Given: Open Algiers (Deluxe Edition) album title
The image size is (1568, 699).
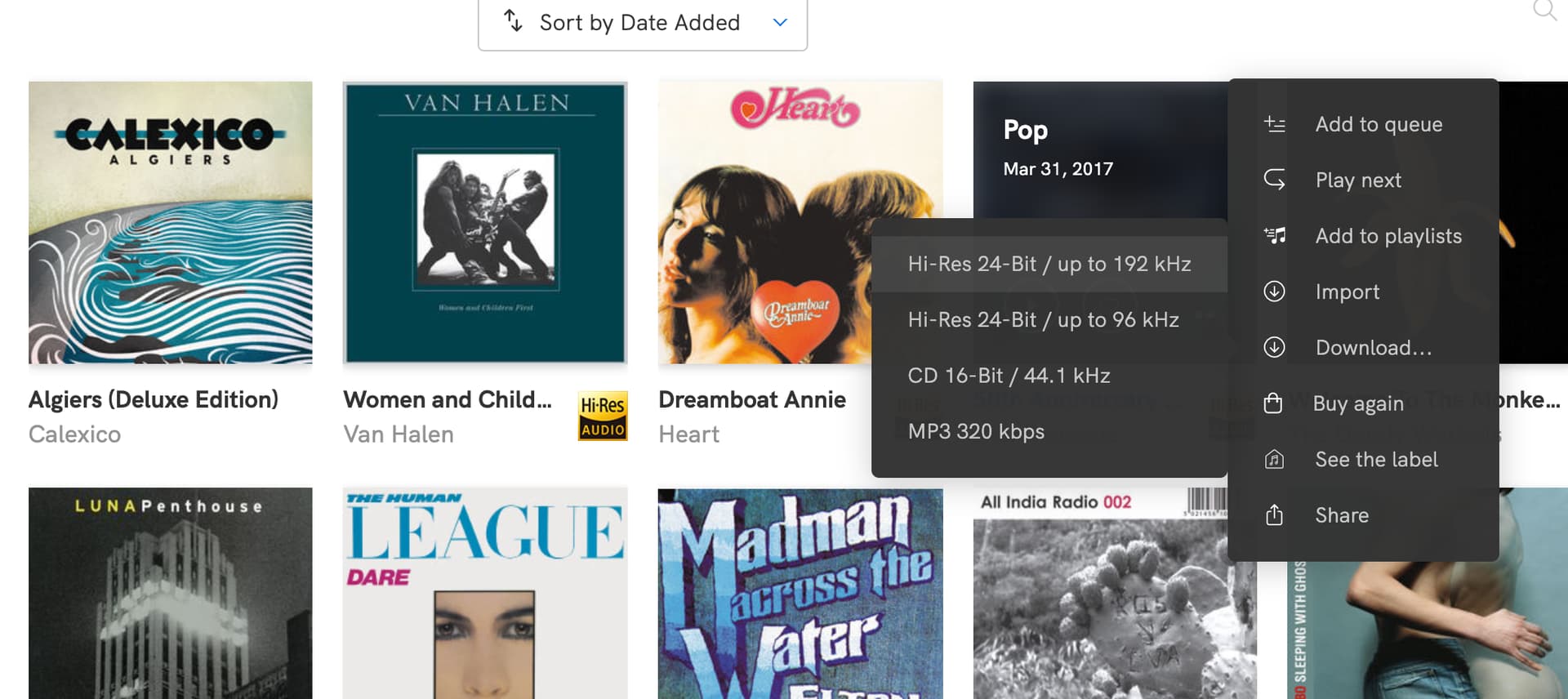Looking at the screenshot, I should (x=154, y=399).
